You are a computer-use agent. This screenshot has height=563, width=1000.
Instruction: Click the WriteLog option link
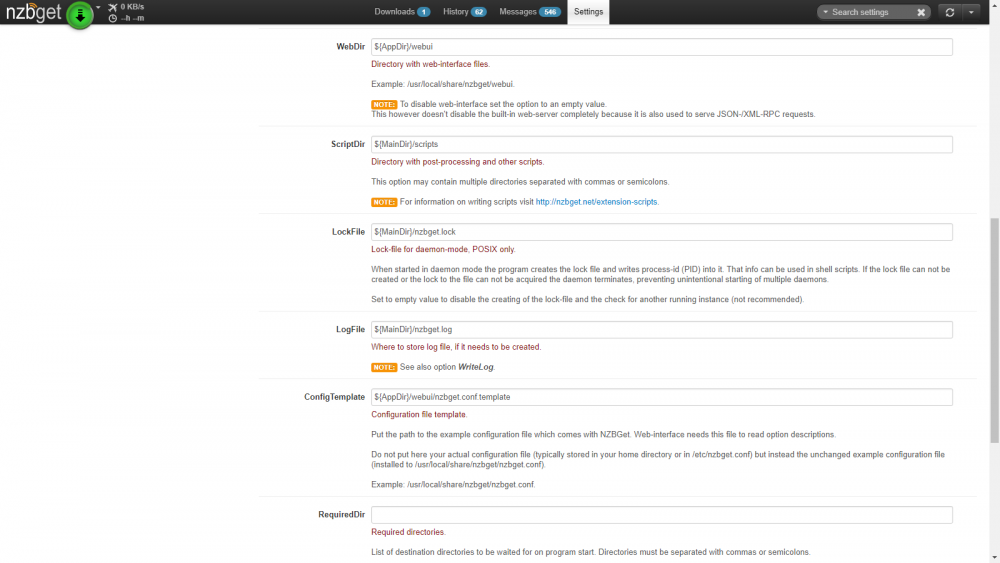tap(476, 367)
